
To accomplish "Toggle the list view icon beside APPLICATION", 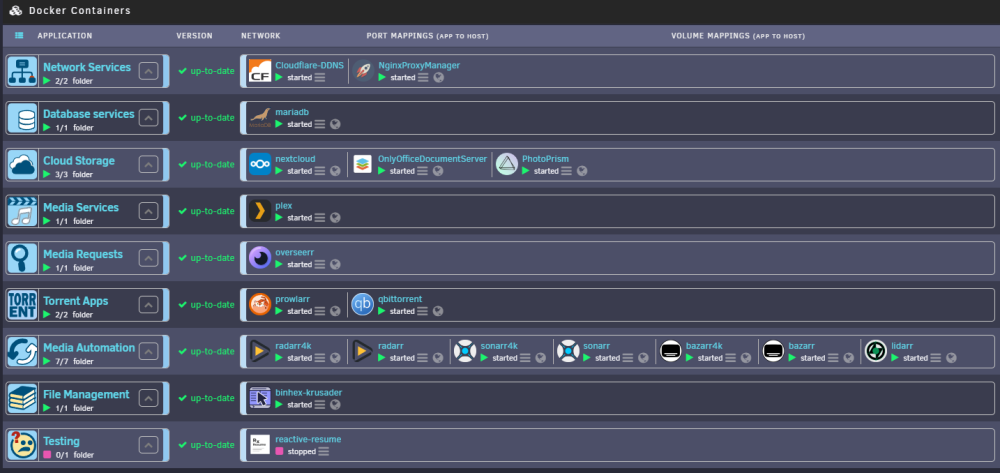I will 19,36.
